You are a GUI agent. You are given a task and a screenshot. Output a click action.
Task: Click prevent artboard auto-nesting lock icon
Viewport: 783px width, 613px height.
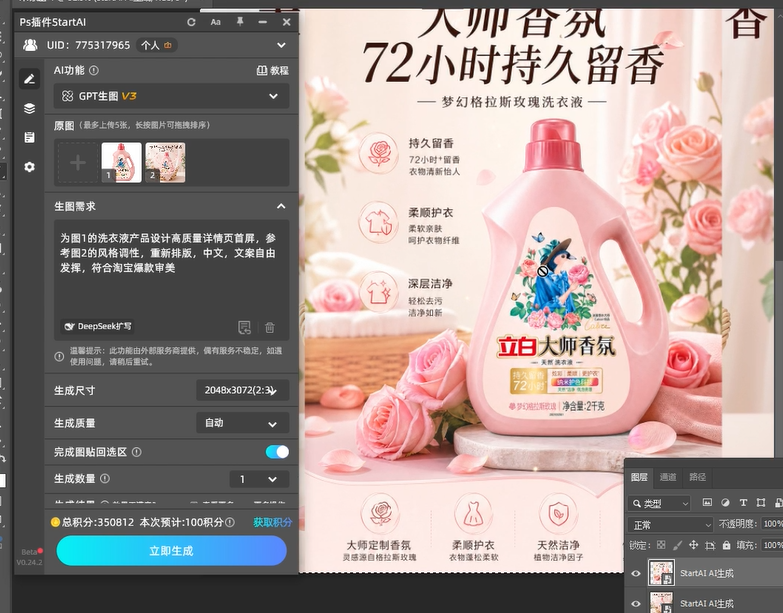710,545
